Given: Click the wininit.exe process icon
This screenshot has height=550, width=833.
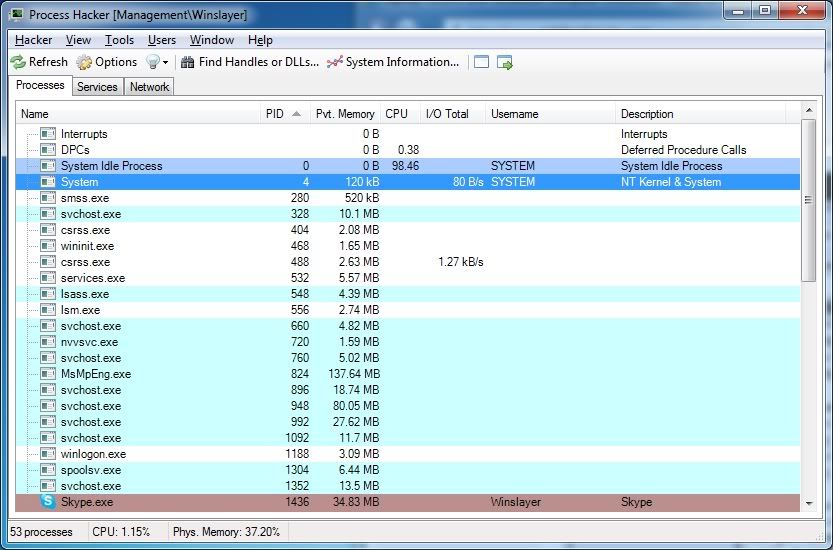Looking at the screenshot, I should 48,246.
